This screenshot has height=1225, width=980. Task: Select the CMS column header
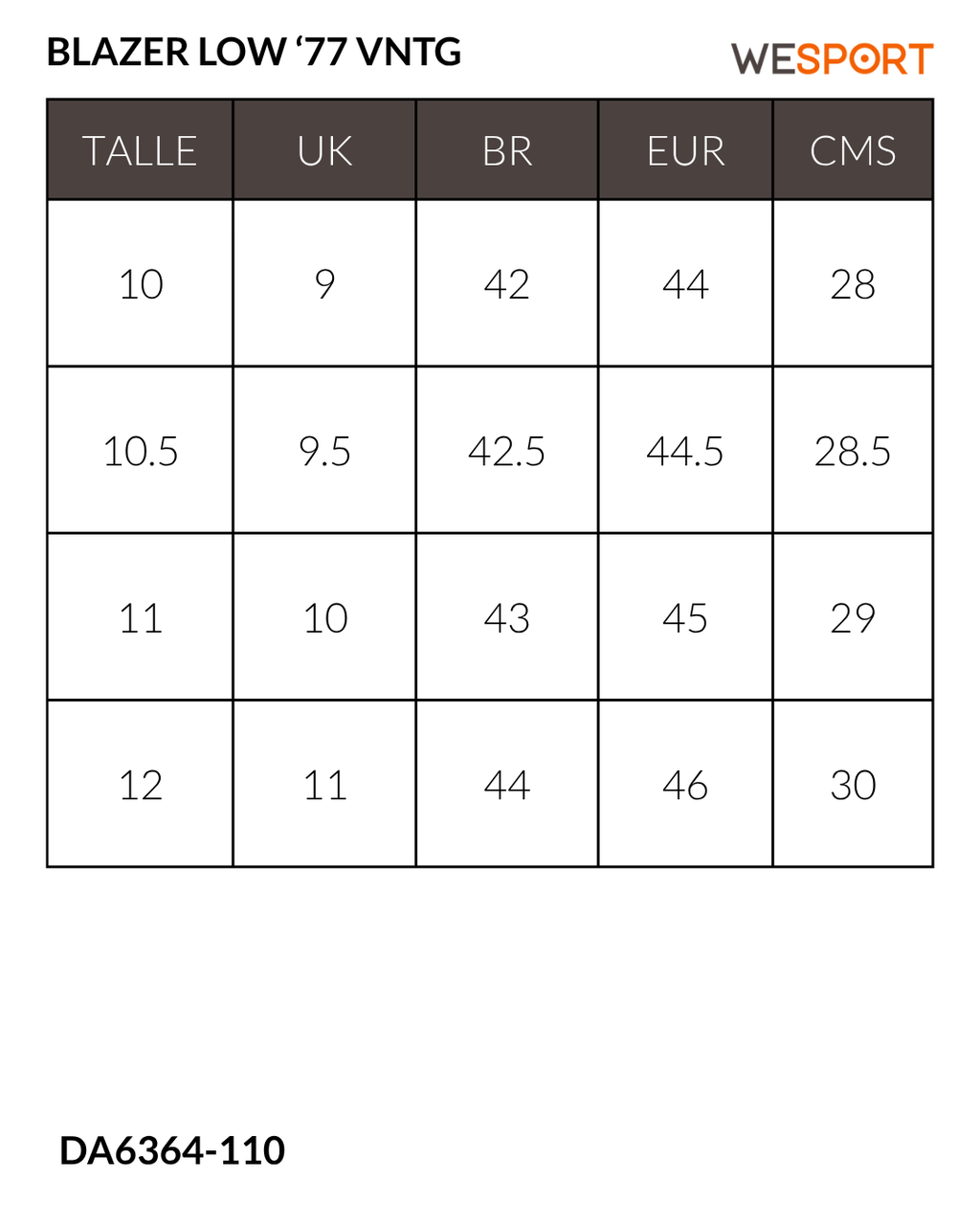coord(853,150)
